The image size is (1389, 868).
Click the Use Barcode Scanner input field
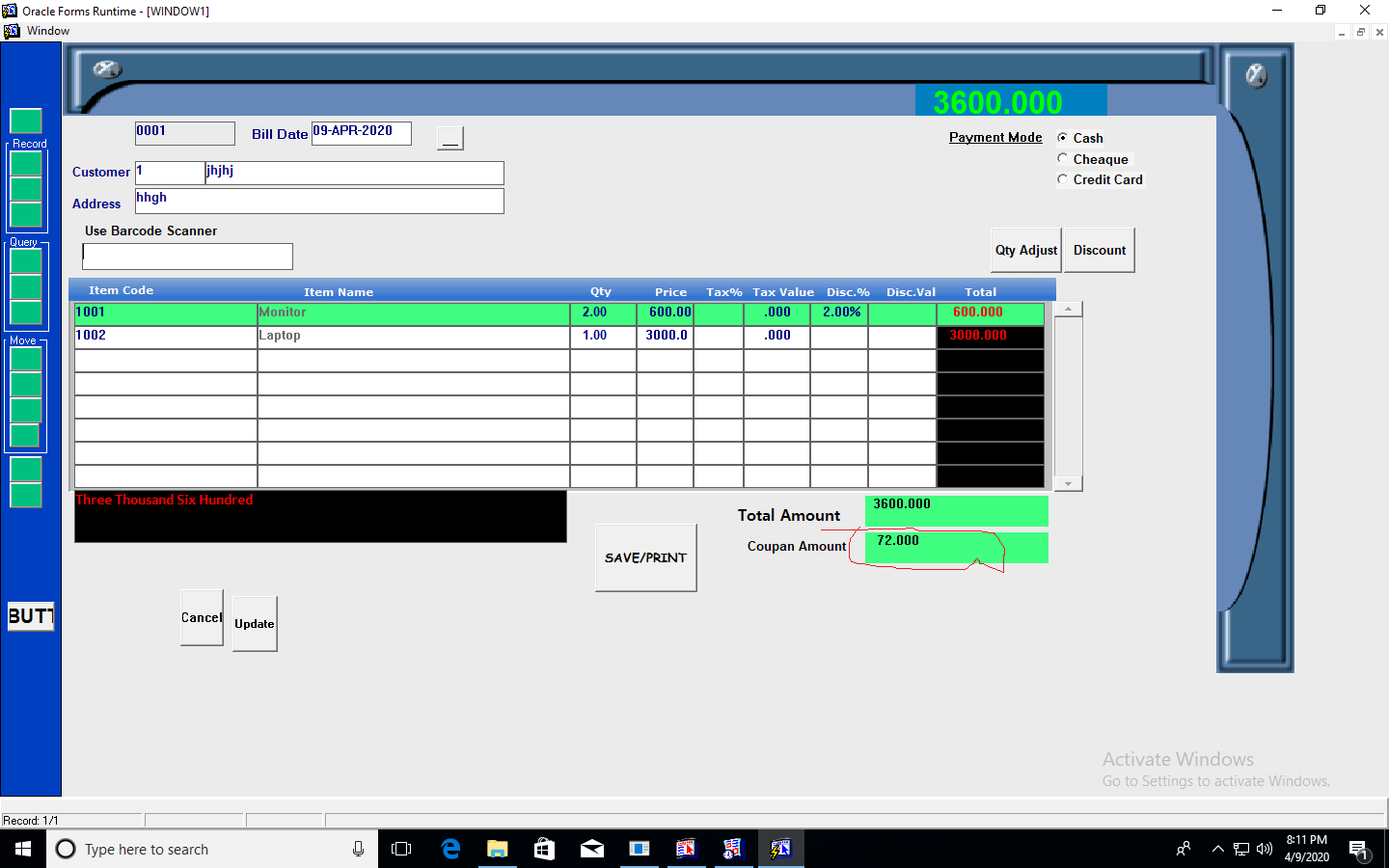coord(188,257)
